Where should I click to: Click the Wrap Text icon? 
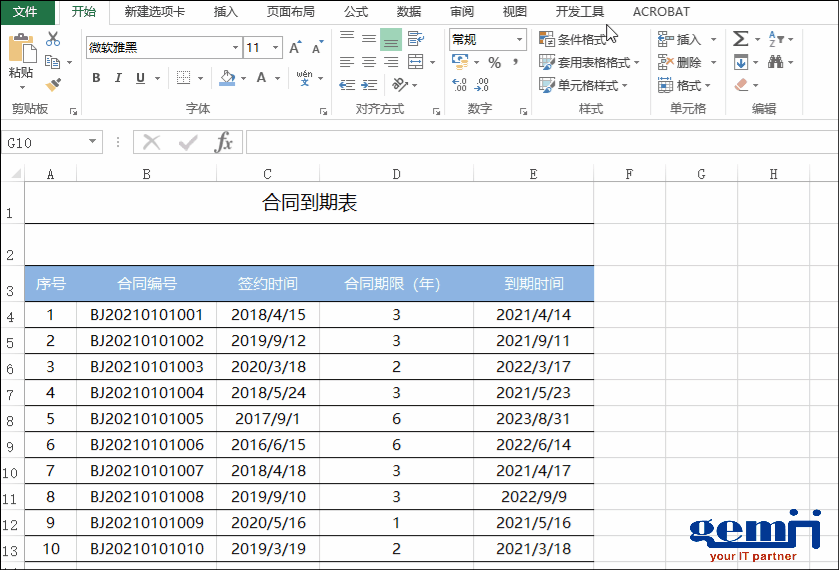(415, 39)
